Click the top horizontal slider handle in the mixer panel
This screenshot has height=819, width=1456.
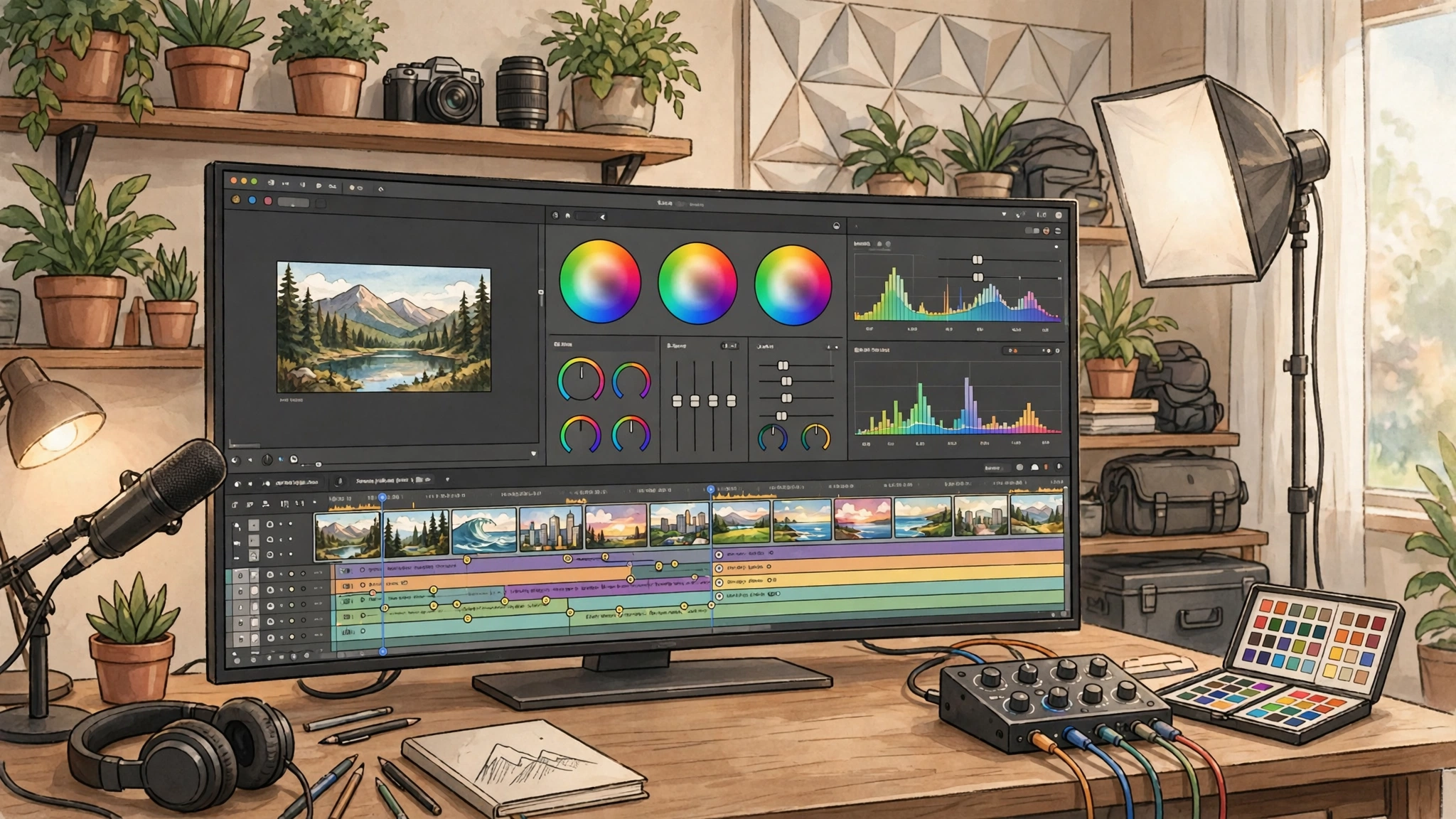point(783,365)
